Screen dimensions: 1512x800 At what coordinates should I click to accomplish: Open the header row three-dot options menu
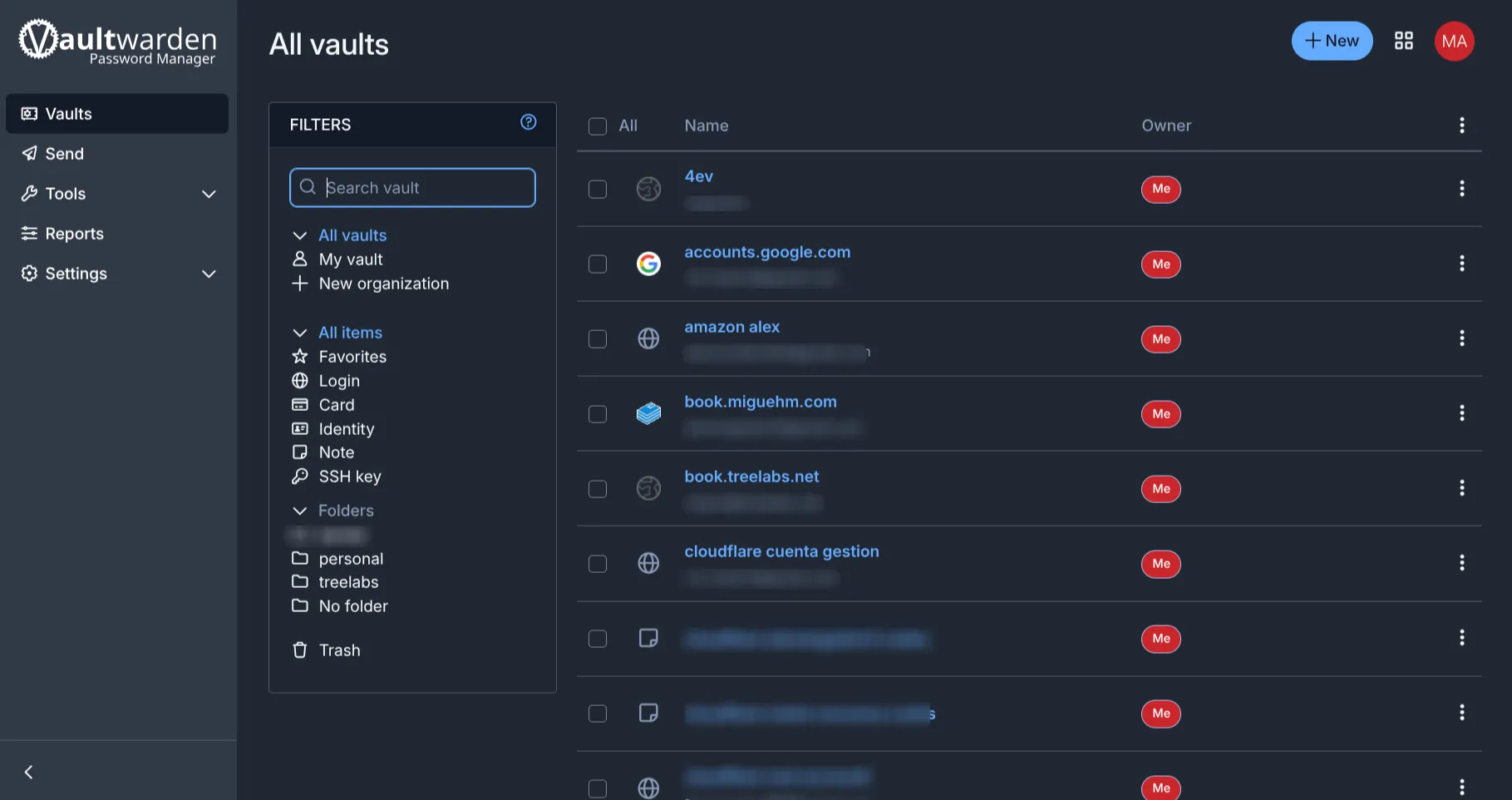(x=1461, y=126)
